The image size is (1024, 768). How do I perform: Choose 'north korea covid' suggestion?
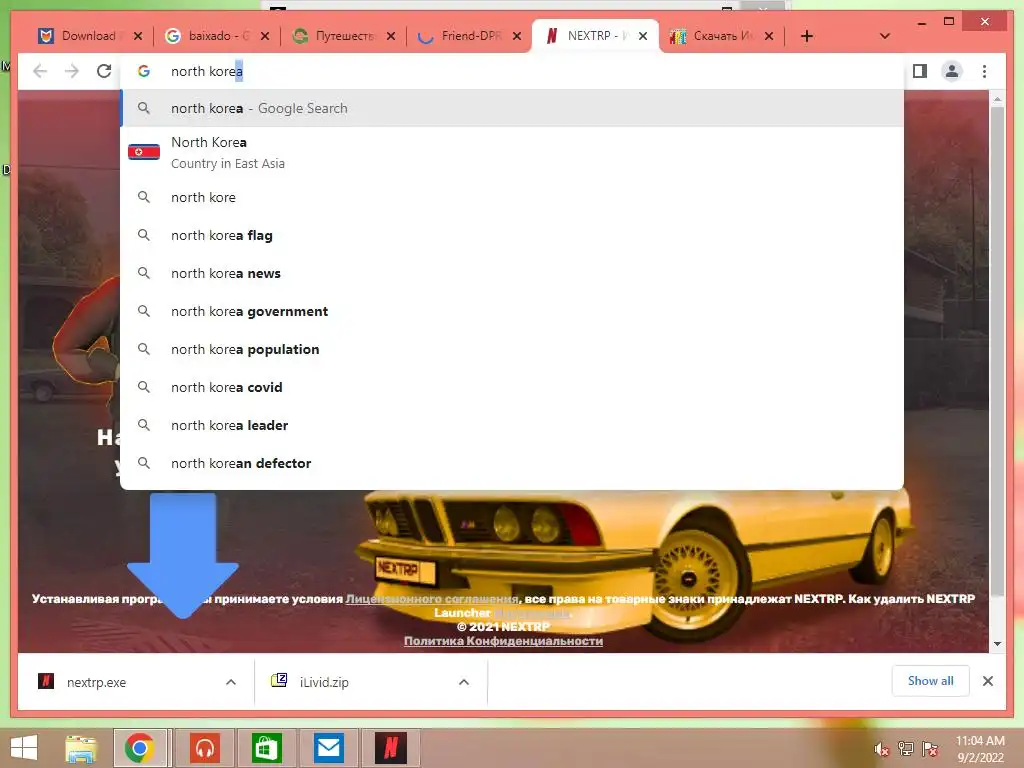(512, 387)
